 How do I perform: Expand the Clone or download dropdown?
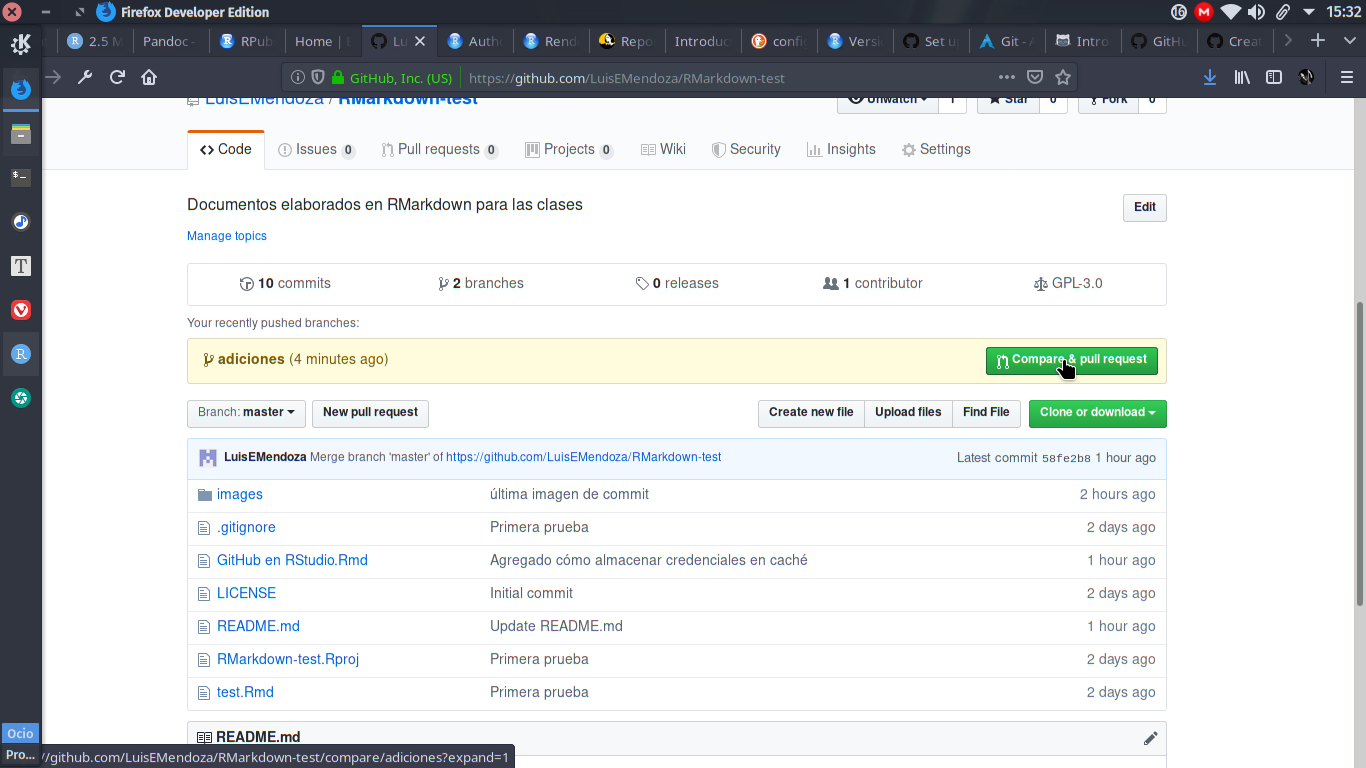(1098, 413)
